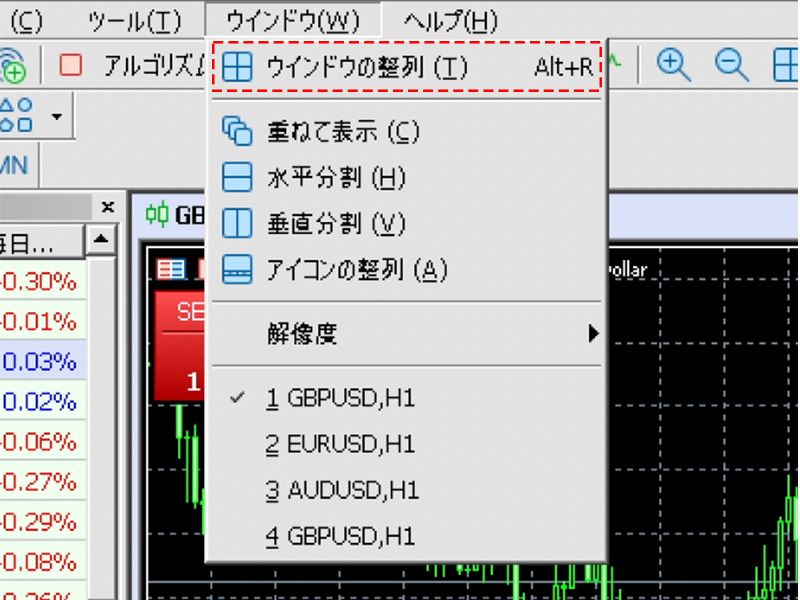Click the candlestick chart icon in title
800x600 pixels.
tap(157, 215)
